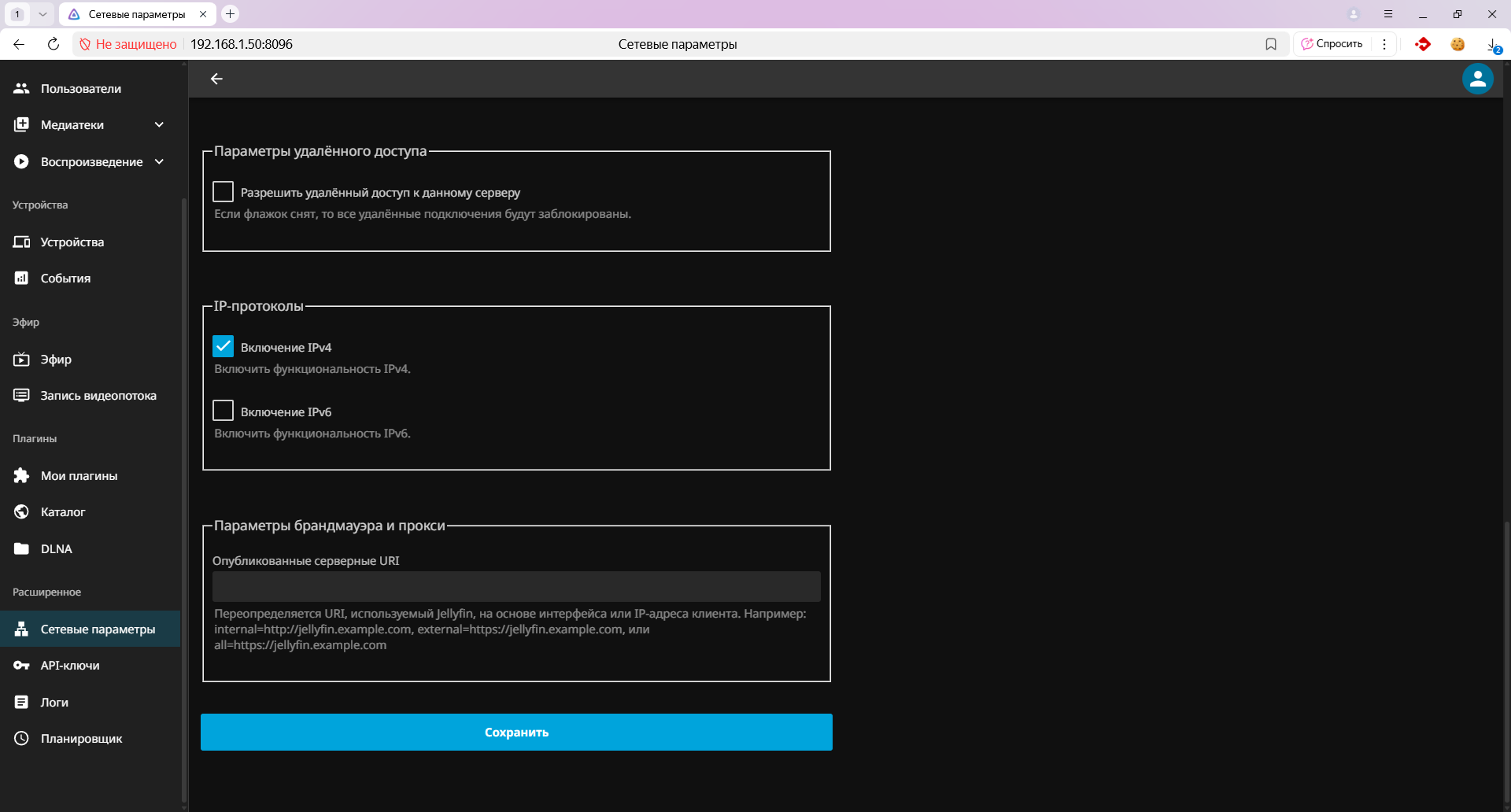Open browser downloads icon
Viewport: 1511px width, 812px height.
[x=1492, y=45]
